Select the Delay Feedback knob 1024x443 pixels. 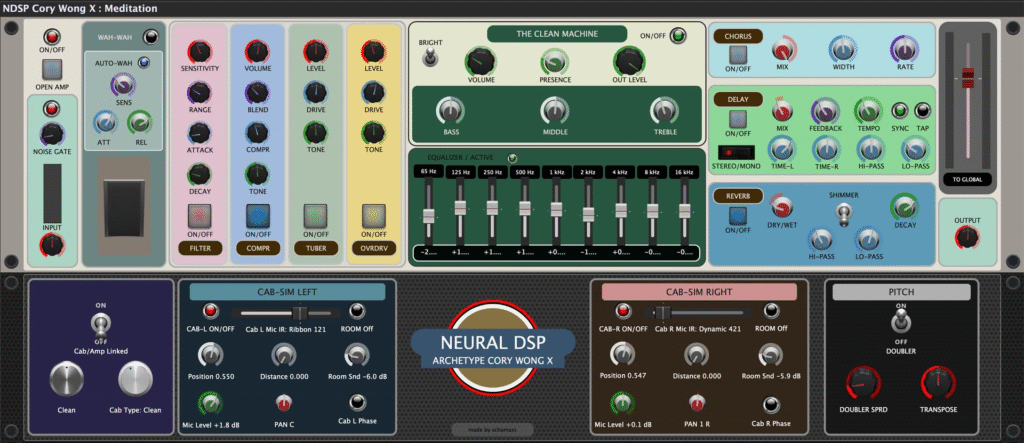point(826,110)
